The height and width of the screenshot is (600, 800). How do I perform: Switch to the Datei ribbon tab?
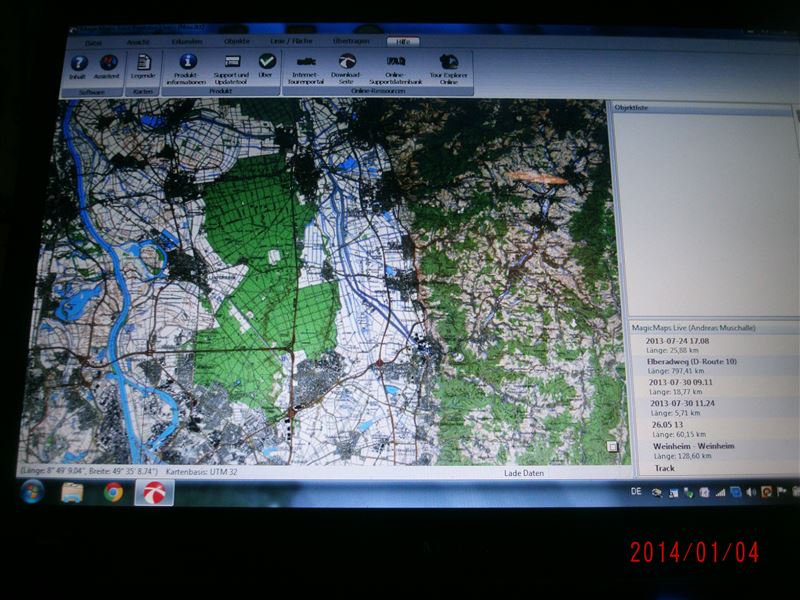(93, 42)
